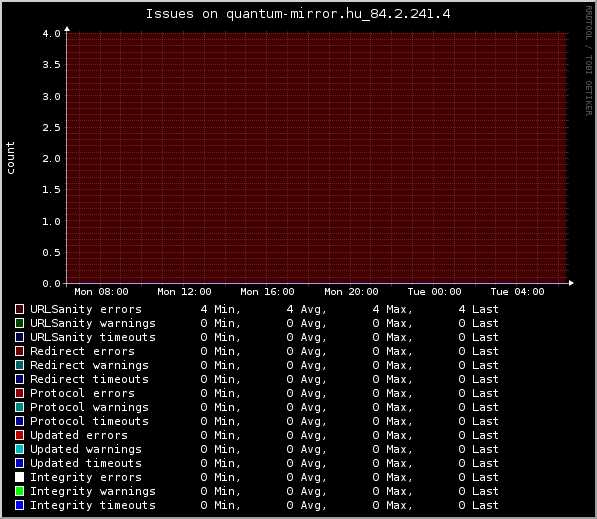597x519 pixels.
Task: Click the Protocol errors legend swatch
Action: tap(19, 393)
